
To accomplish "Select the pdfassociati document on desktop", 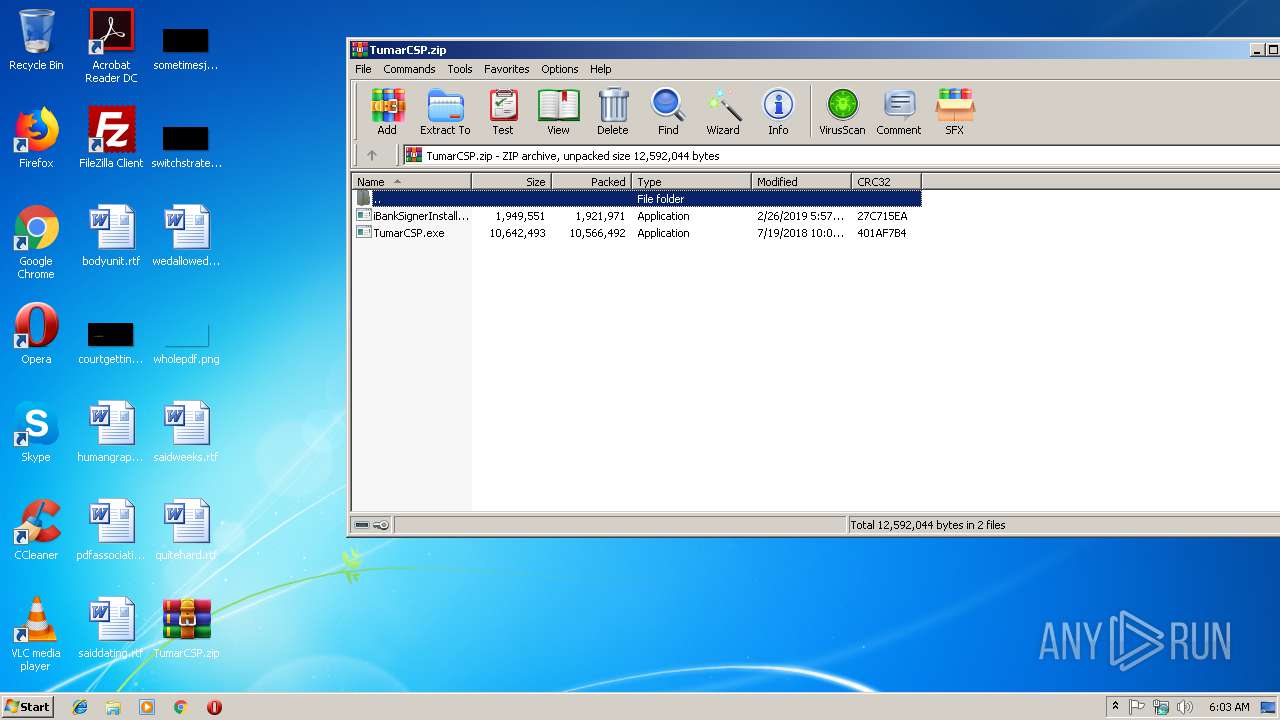I will pos(111,530).
